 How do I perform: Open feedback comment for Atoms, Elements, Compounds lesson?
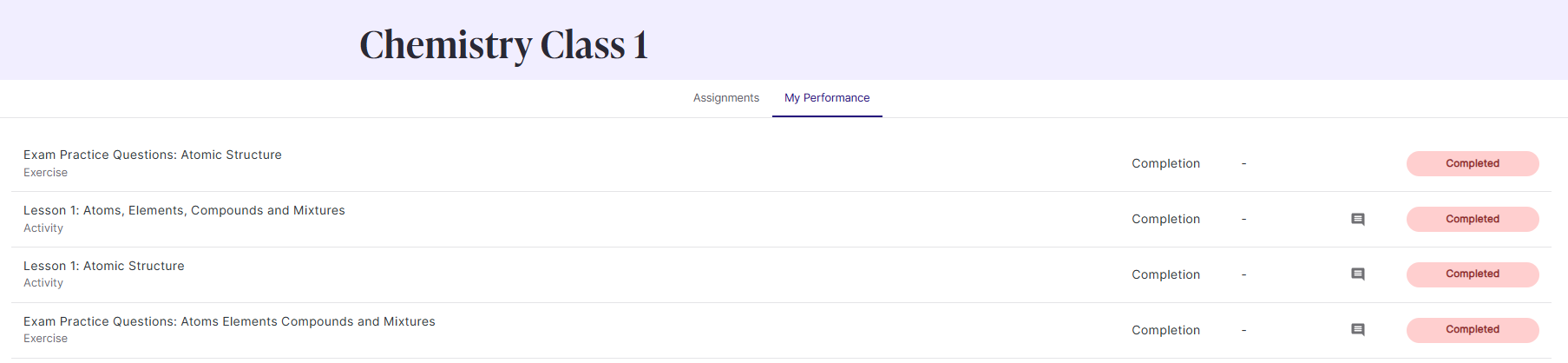click(1358, 220)
